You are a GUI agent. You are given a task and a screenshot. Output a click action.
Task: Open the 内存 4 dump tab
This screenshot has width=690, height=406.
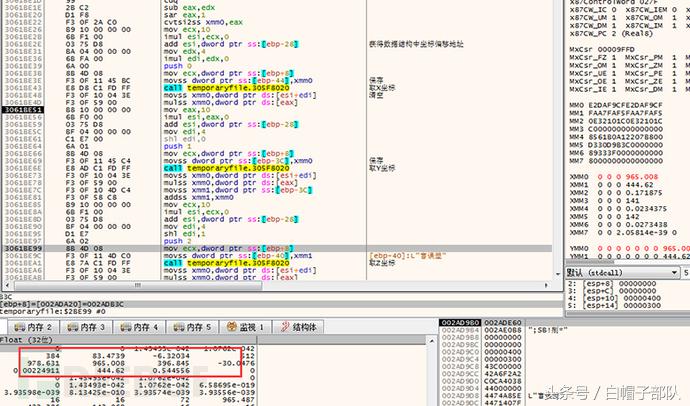tap(139, 327)
